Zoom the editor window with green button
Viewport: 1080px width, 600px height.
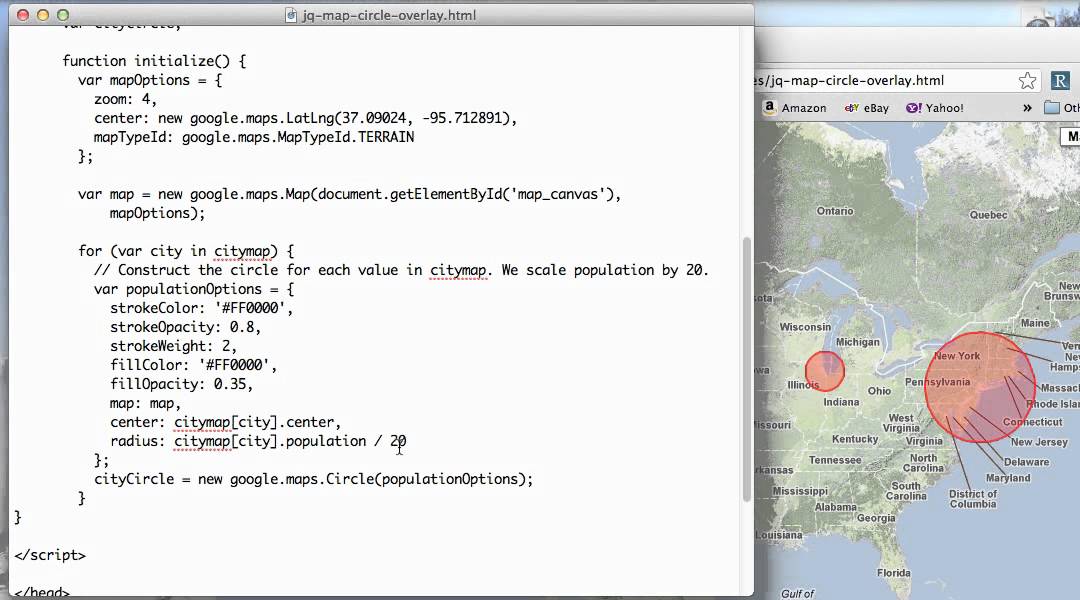tap(63, 14)
